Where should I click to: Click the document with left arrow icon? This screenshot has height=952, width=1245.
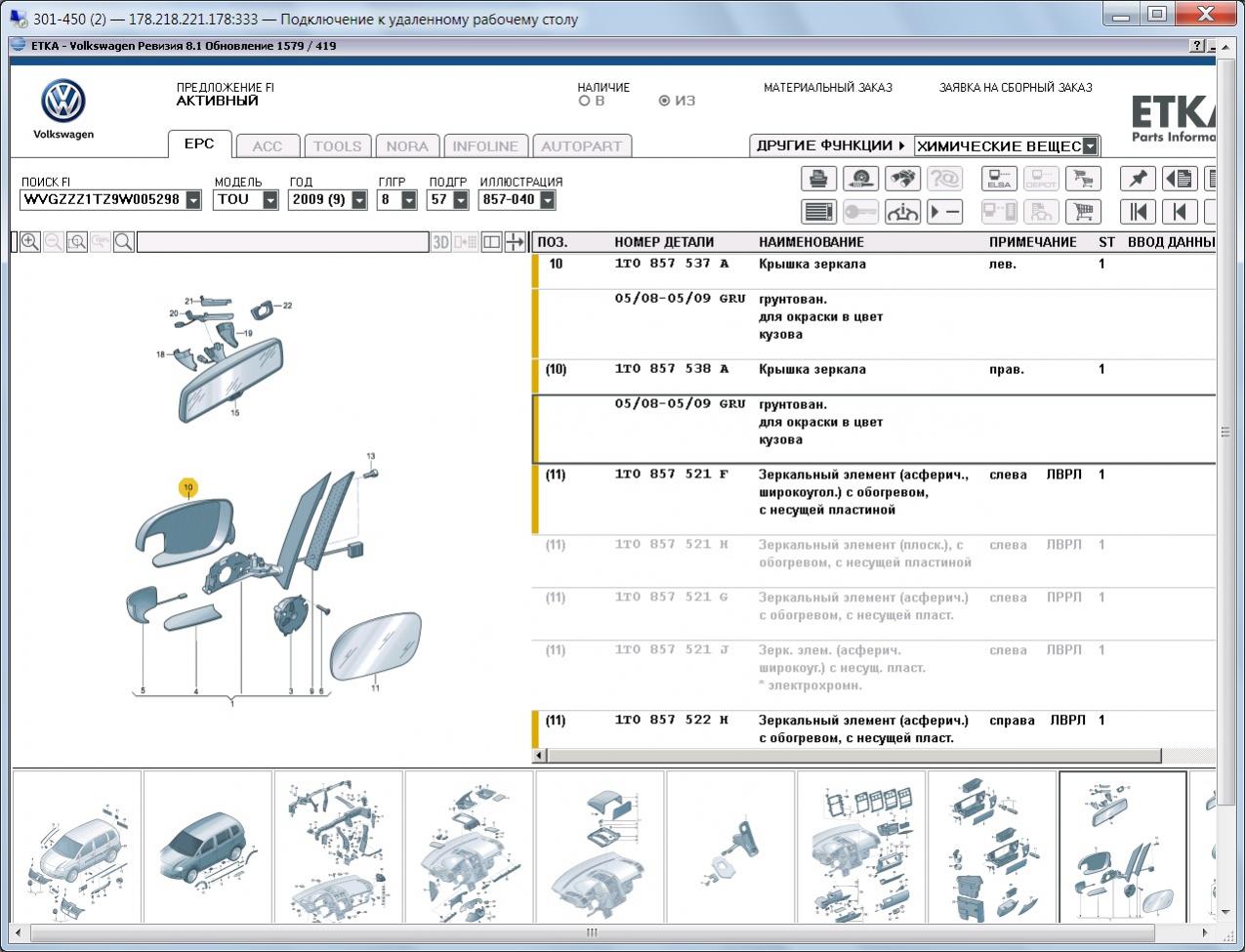tap(1180, 179)
